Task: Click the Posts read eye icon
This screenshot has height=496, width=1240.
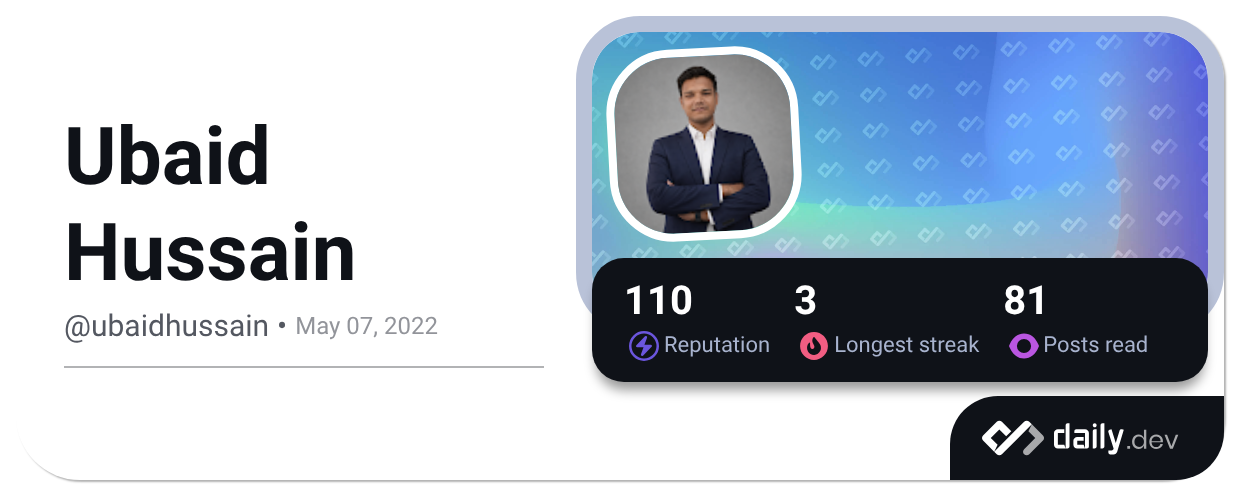Action: coord(1023,346)
